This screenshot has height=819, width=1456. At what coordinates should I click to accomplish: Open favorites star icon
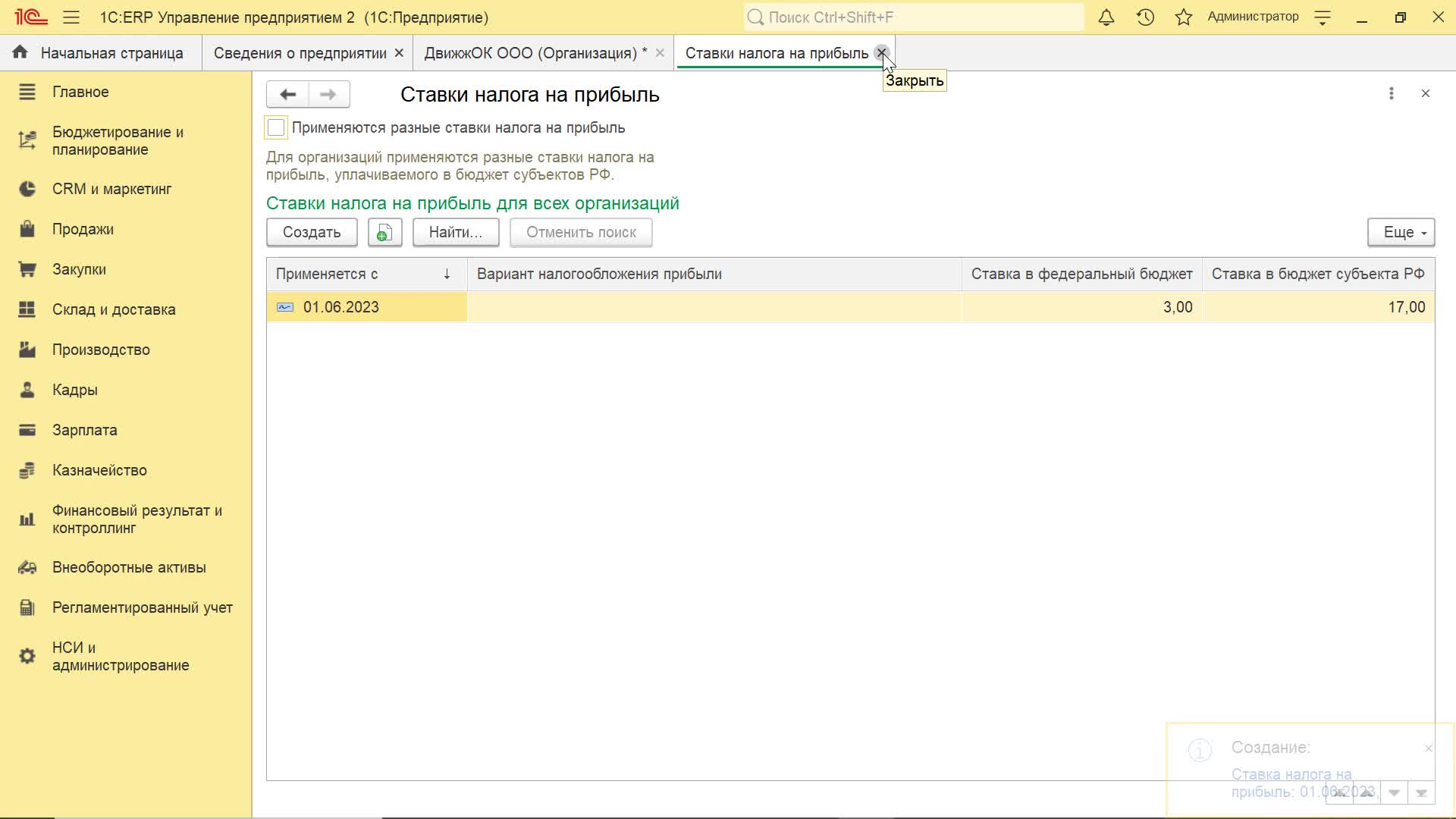[x=1184, y=17]
